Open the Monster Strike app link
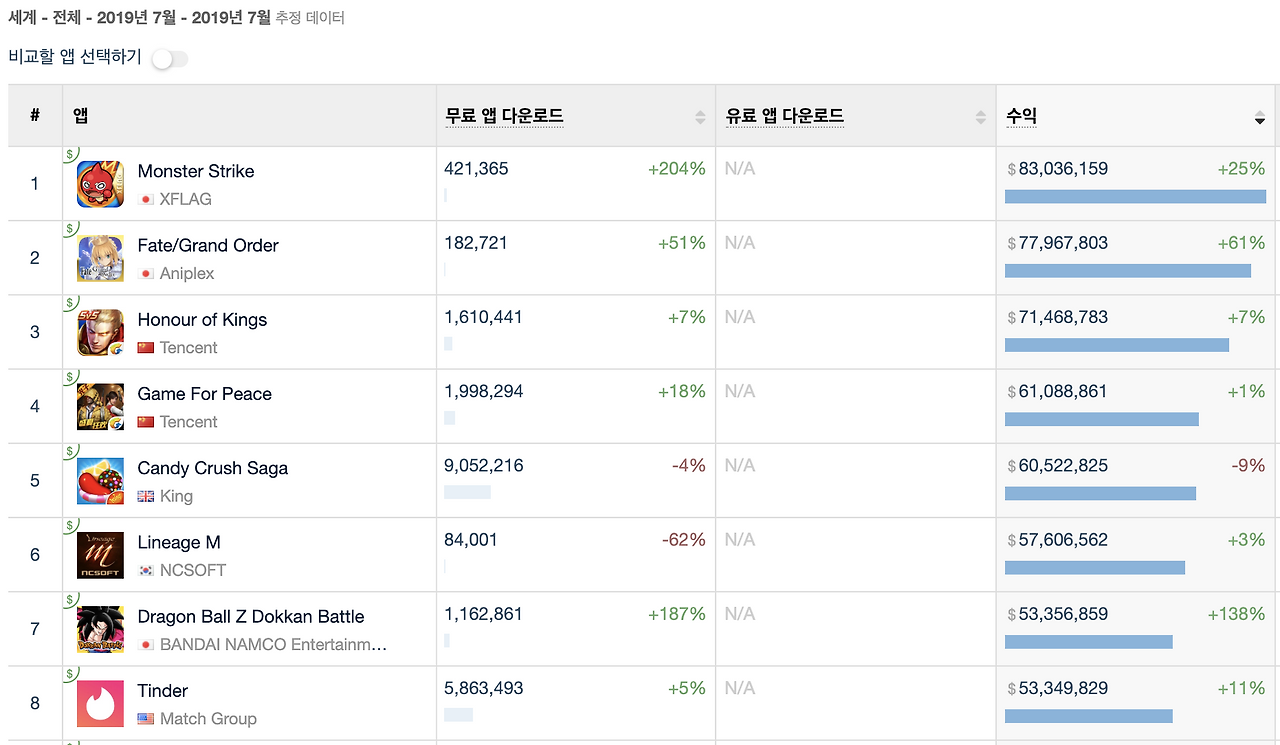The height and width of the screenshot is (745, 1280). coord(196,171)
